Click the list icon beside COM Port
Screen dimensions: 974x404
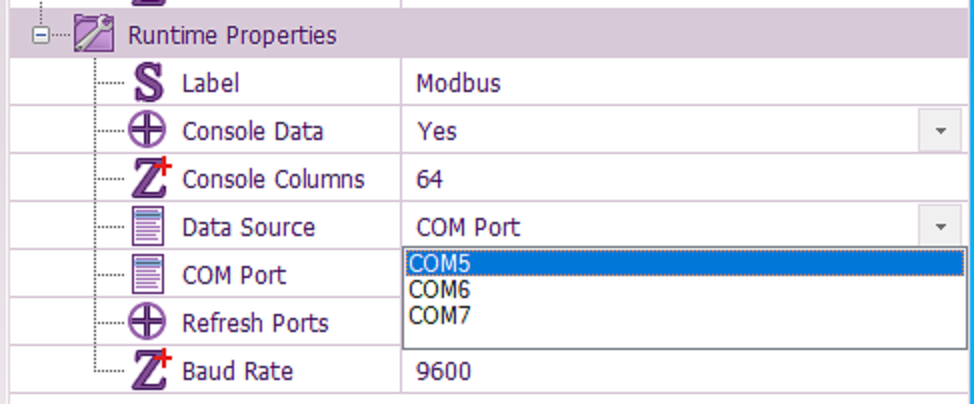(148, 275)
